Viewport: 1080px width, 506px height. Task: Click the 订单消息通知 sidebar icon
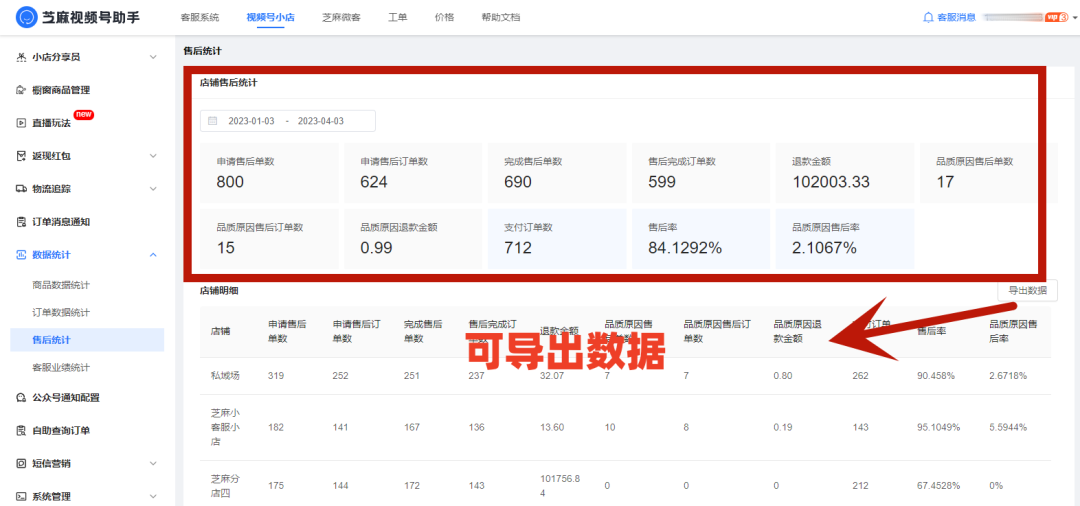tap(21, 222)
